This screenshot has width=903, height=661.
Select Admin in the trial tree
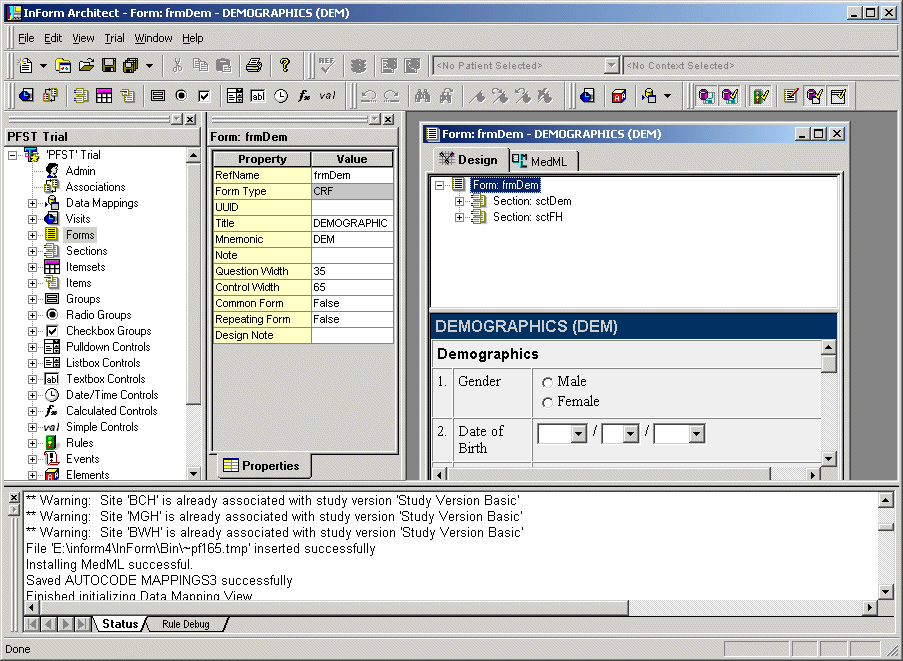pyautogui.click(x=80, y=171)
